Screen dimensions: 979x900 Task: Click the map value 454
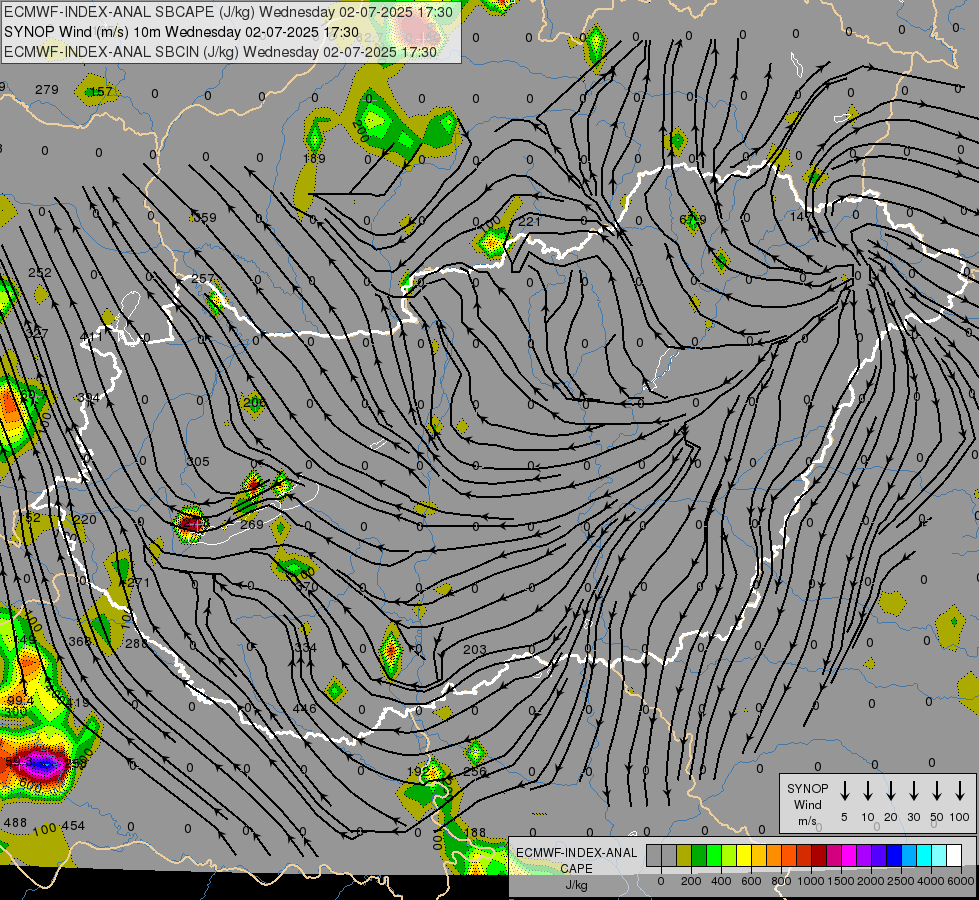click(73, 826)
